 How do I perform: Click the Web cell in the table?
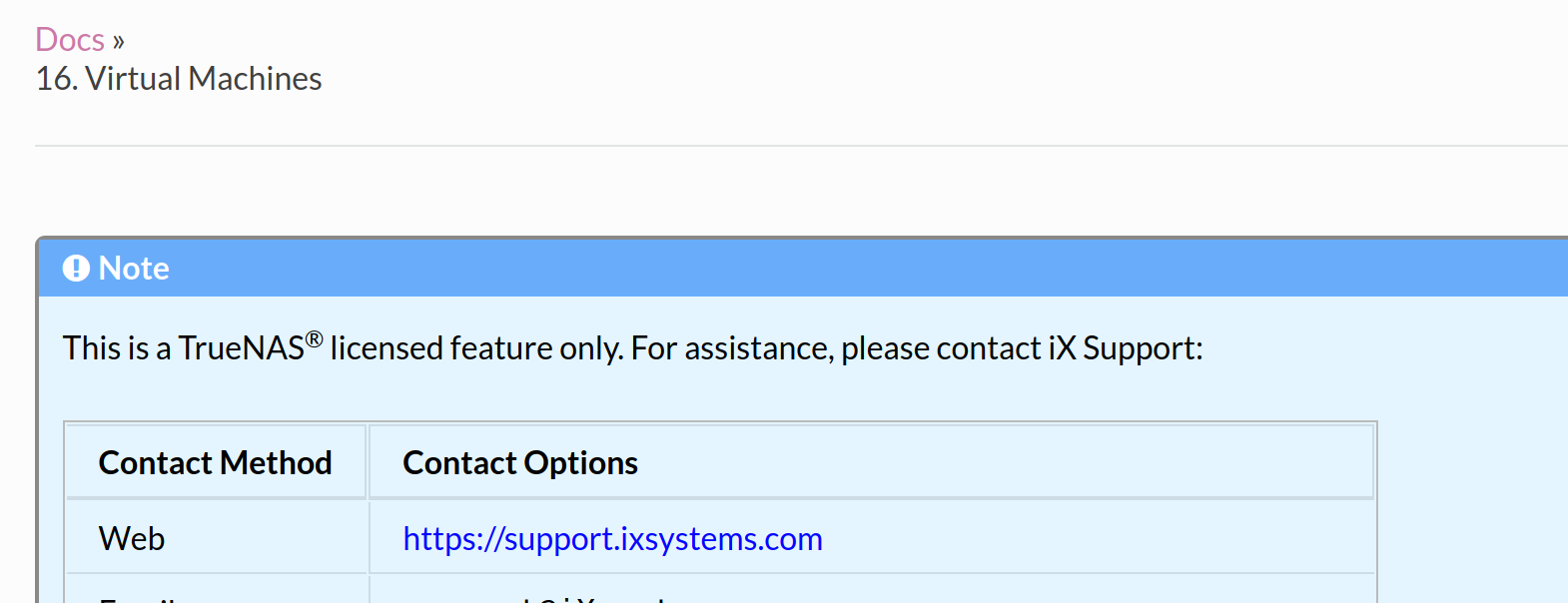pyautogui.click(x=216, y=538)
